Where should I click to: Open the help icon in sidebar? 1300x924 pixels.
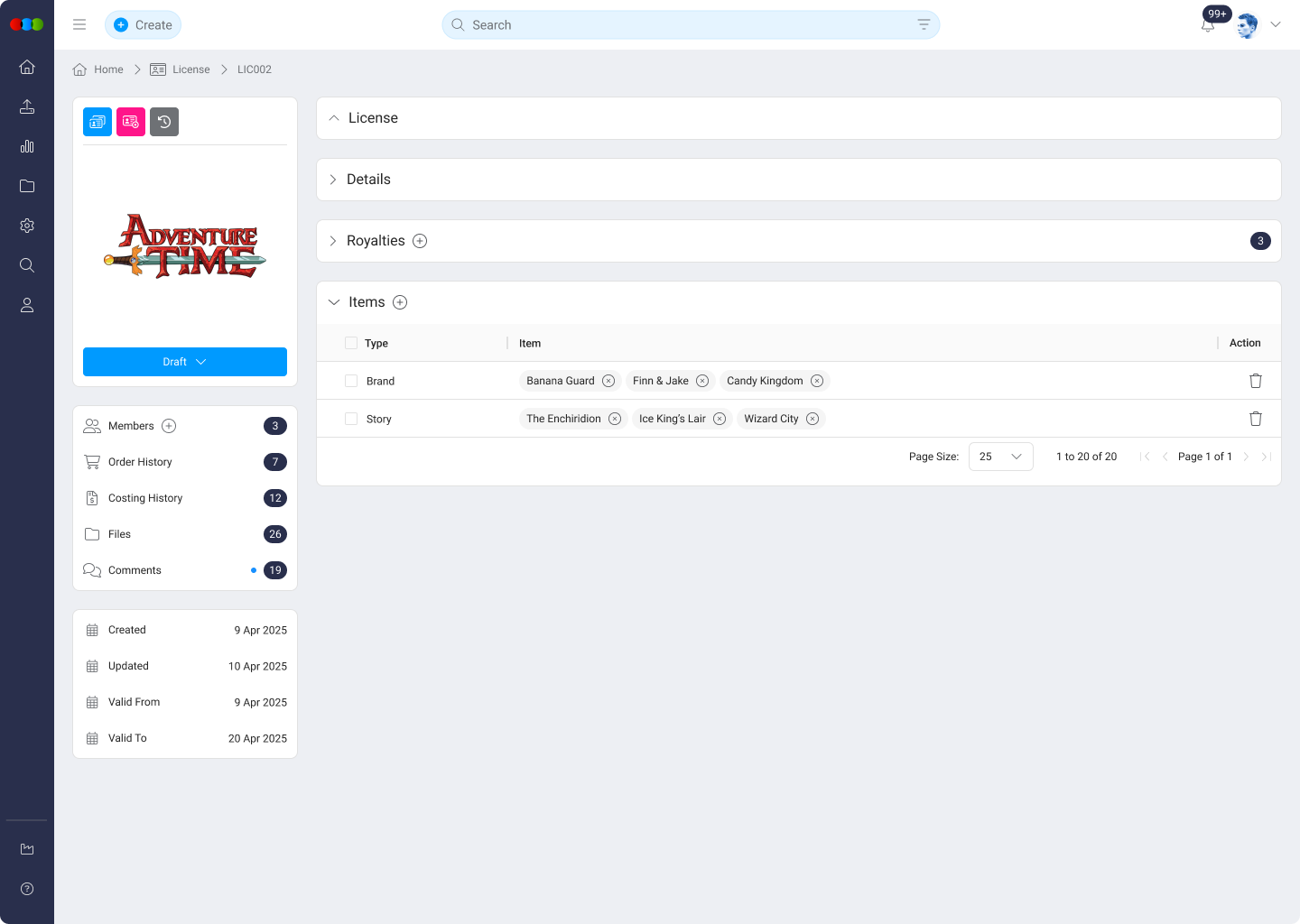(x=27, y=889)
